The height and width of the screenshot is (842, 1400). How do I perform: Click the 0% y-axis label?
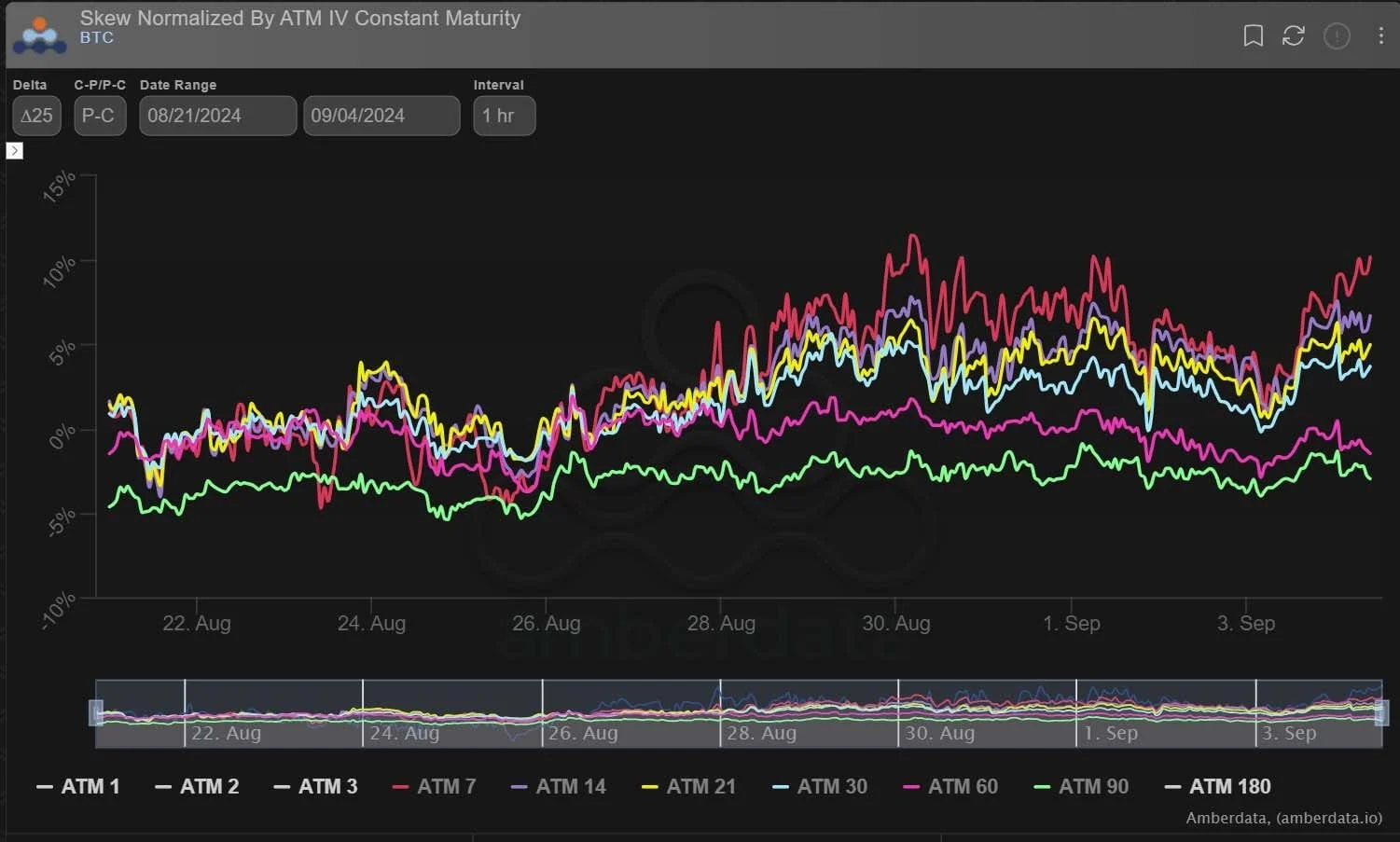(x=62, y=435)
